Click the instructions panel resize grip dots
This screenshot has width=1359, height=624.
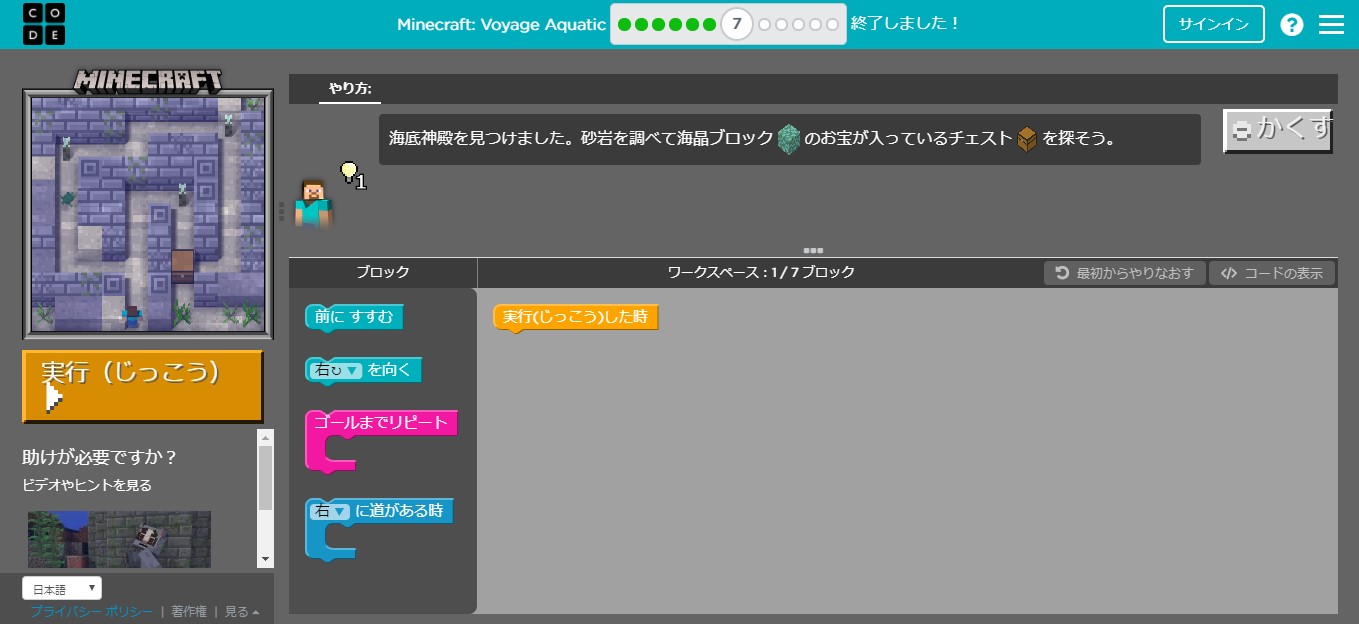coord(813,250)
